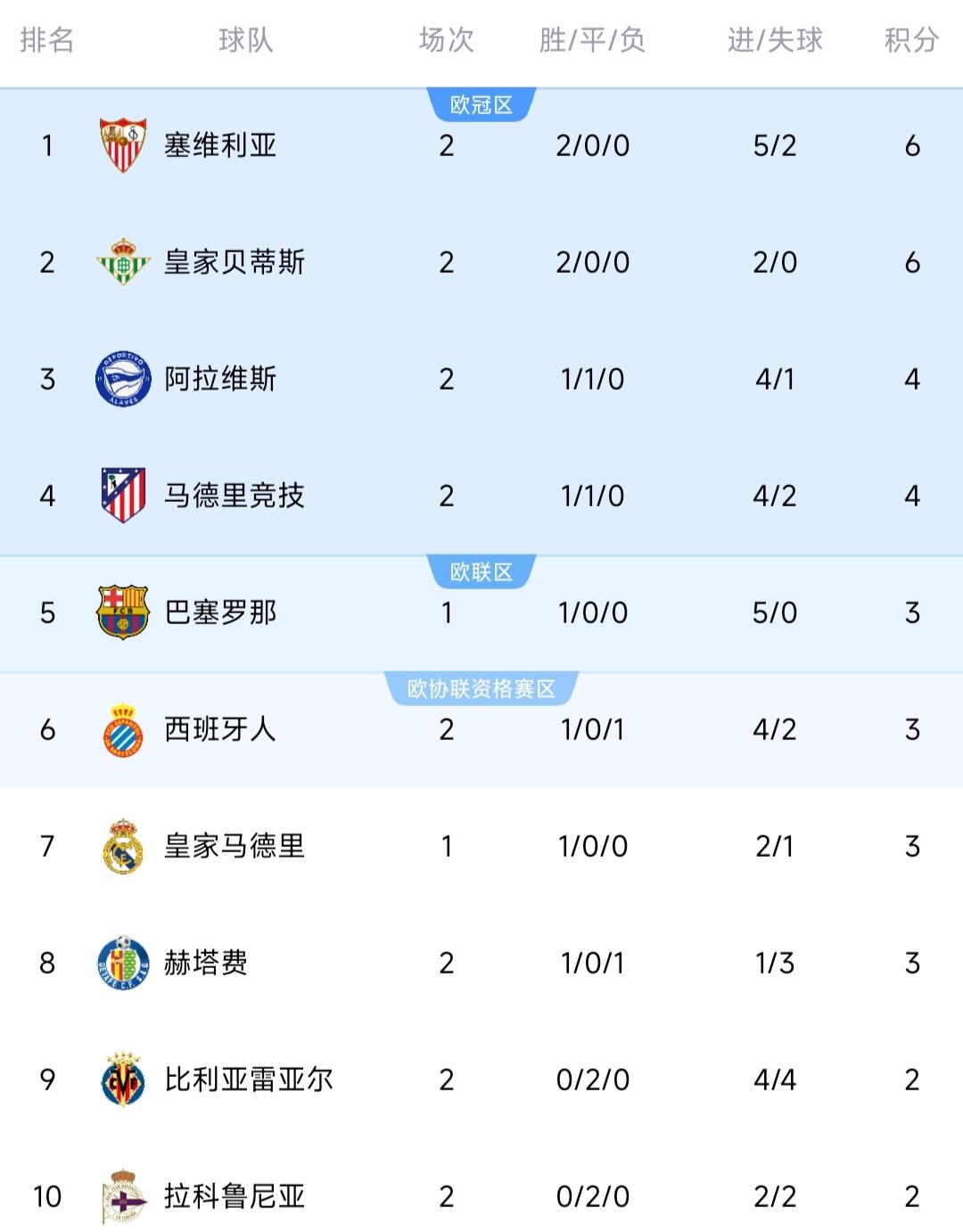
Task: Select the 胜/平/负 column header
Action: point(592,40)
